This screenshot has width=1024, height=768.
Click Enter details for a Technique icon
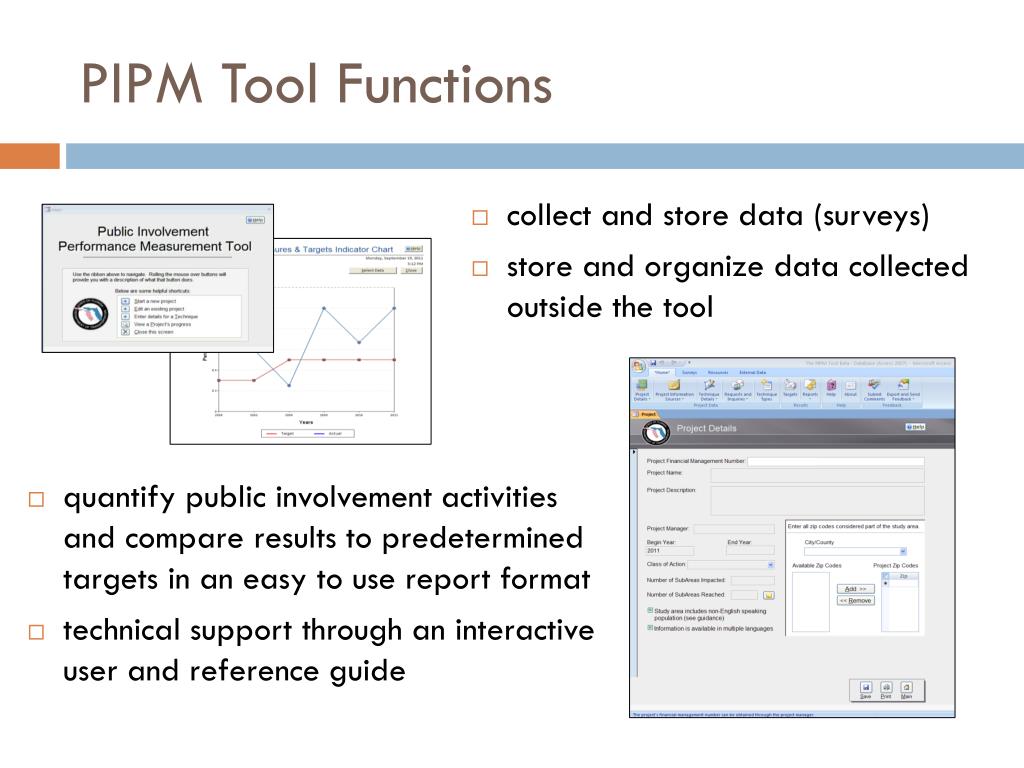[x=125, y=317]
